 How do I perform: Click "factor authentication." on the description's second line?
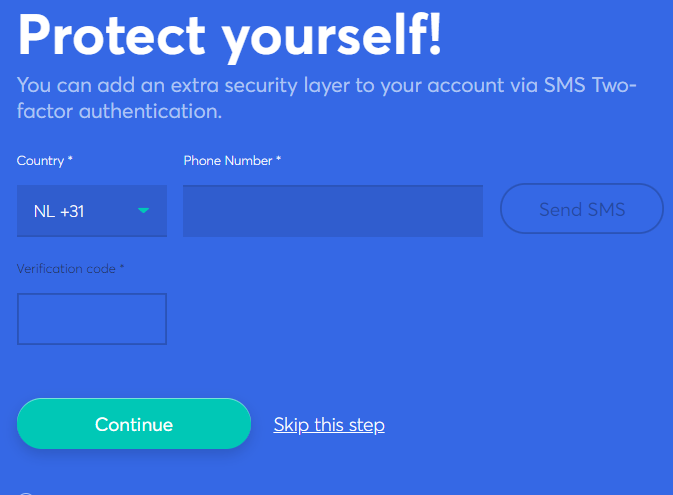[x=120, y=111]
